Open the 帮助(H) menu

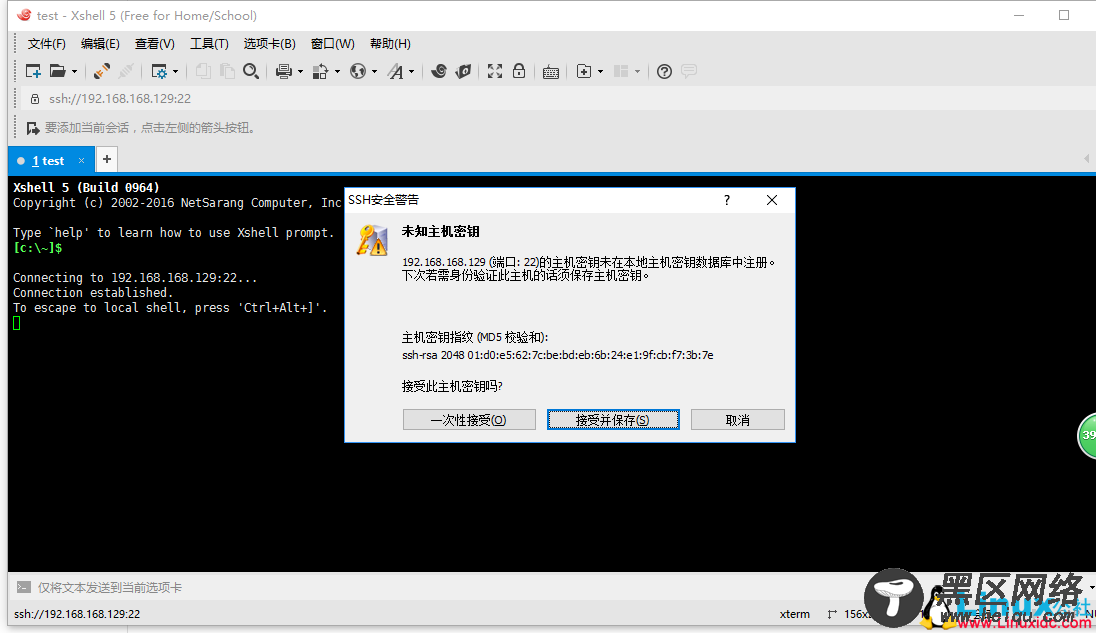(x=390, y=44)
